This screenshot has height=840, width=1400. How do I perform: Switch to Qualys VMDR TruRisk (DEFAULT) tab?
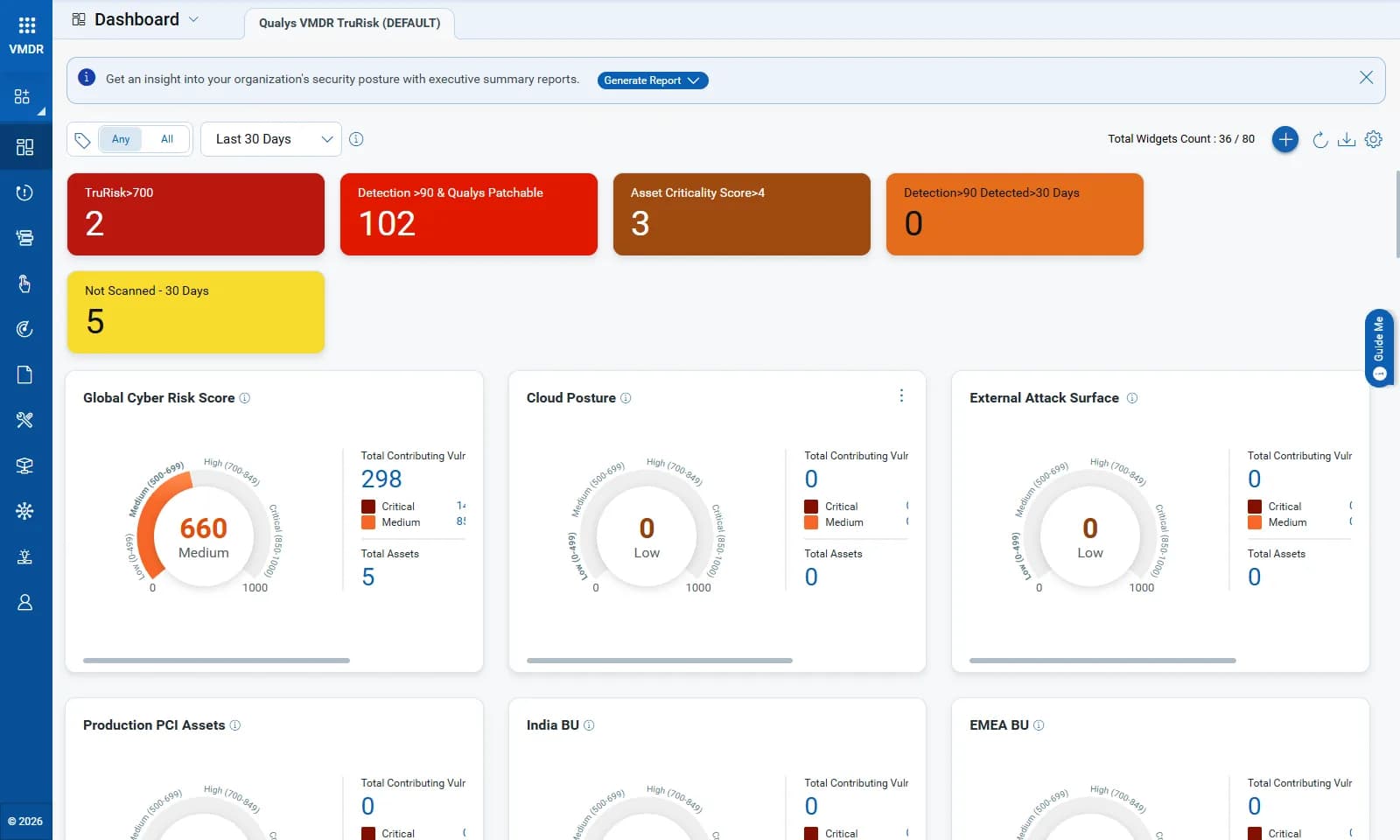tap(350, 23)
